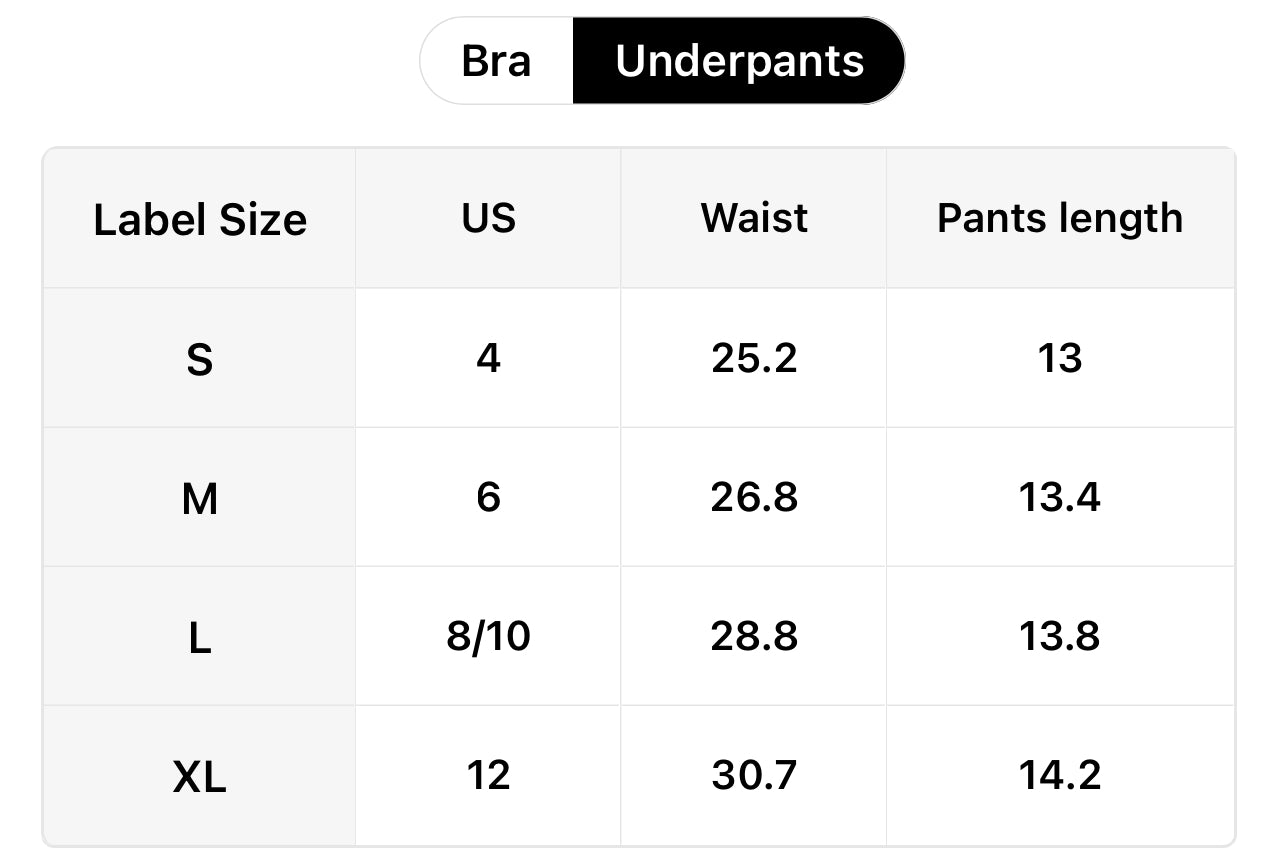Click the Label Size column header

[200, 219]
